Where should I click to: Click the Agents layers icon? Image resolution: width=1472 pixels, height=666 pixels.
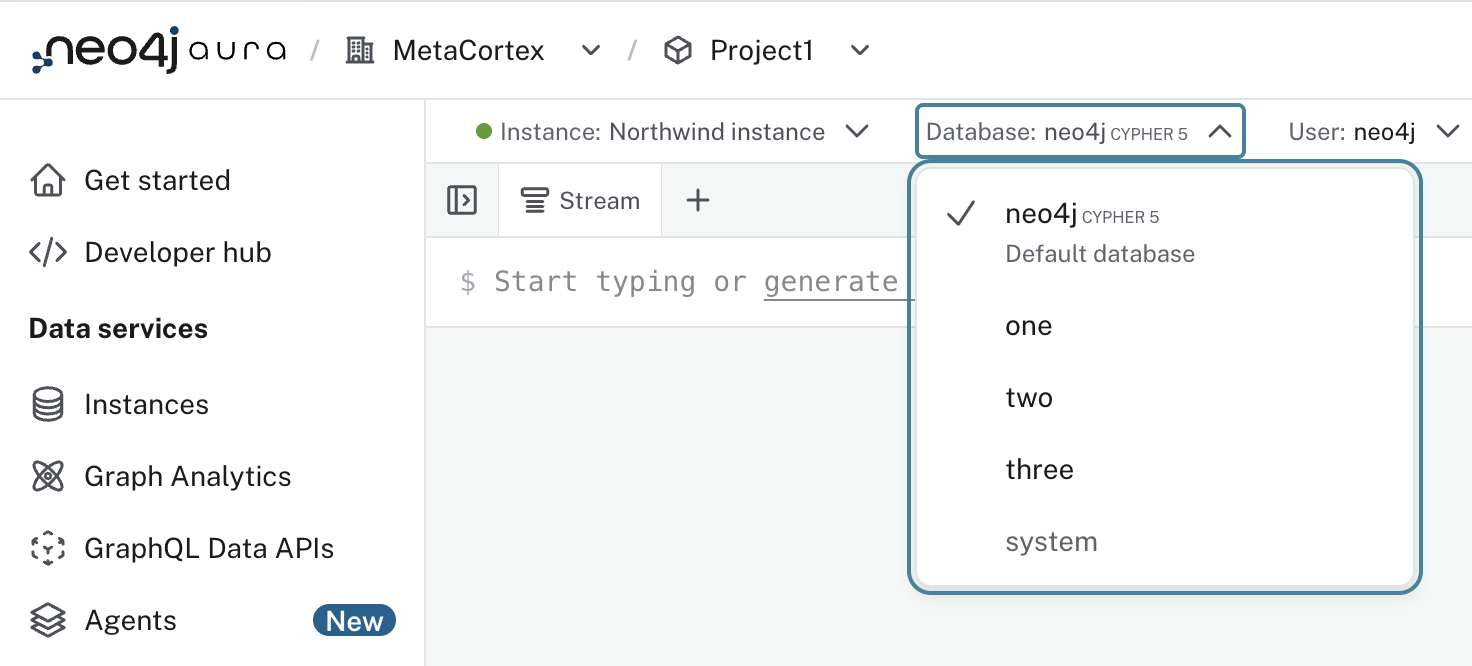pyautogui.click(x=47, y=620)
